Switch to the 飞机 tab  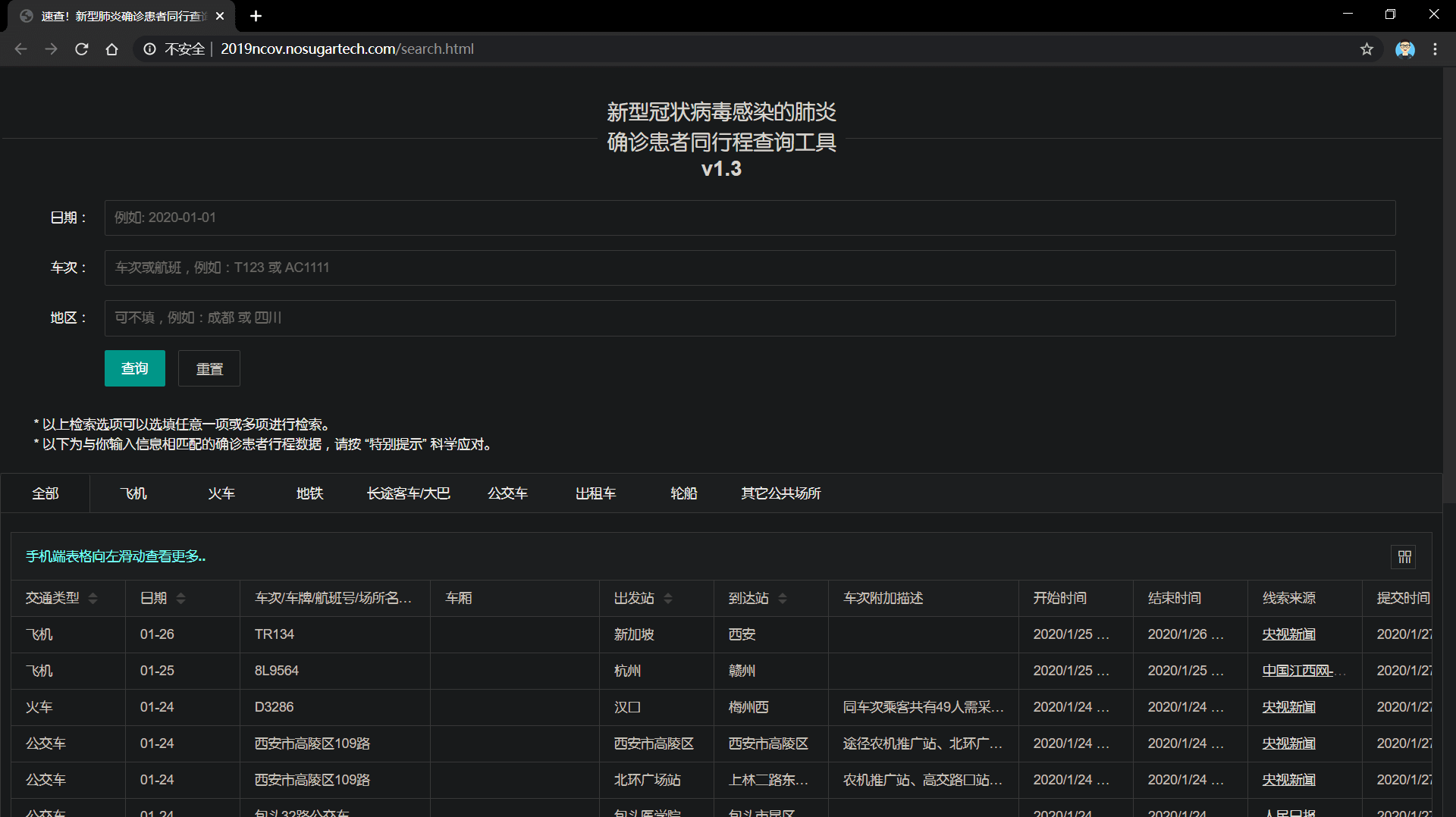tap(133, 493)
